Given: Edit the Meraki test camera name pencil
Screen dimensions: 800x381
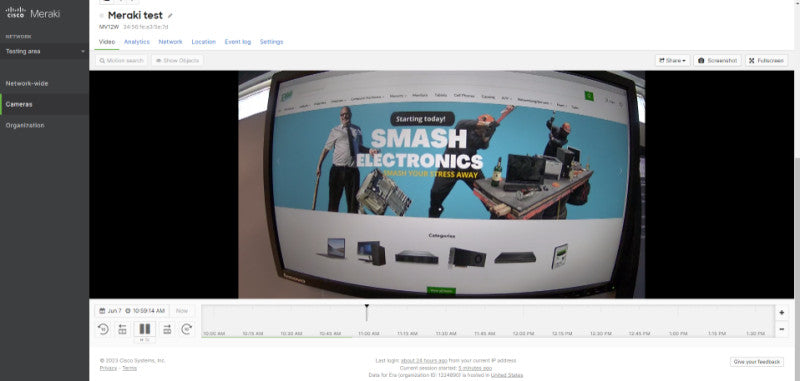Looking at the screenshot, I should (170, 16).
